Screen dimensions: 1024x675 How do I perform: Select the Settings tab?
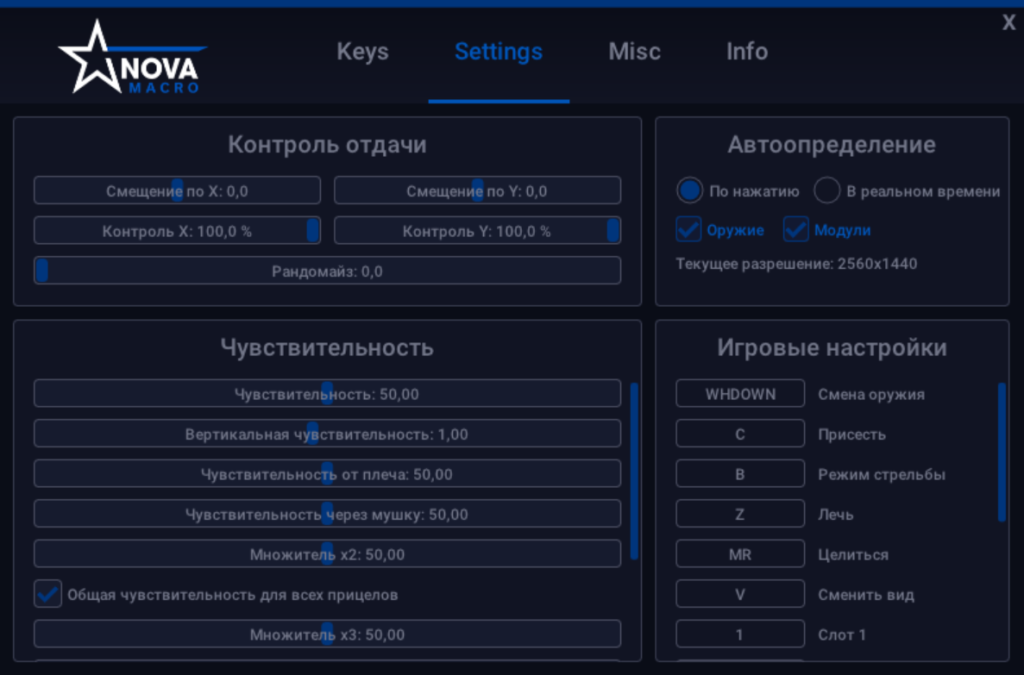(x=498, y=52)
